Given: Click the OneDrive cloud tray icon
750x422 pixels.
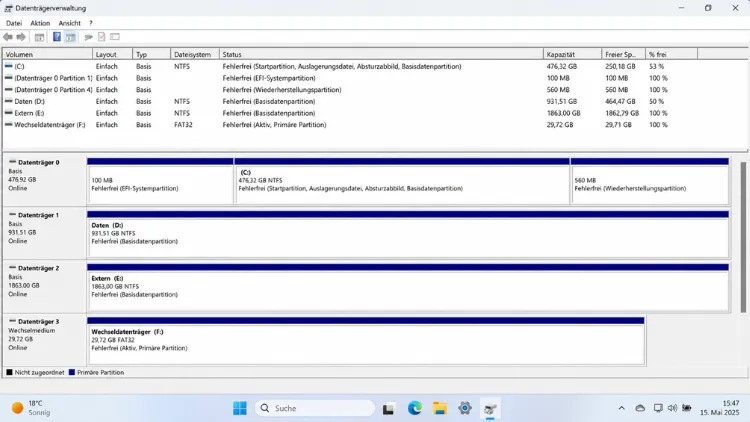Looking at the screenshot, I should click(640, 408).
